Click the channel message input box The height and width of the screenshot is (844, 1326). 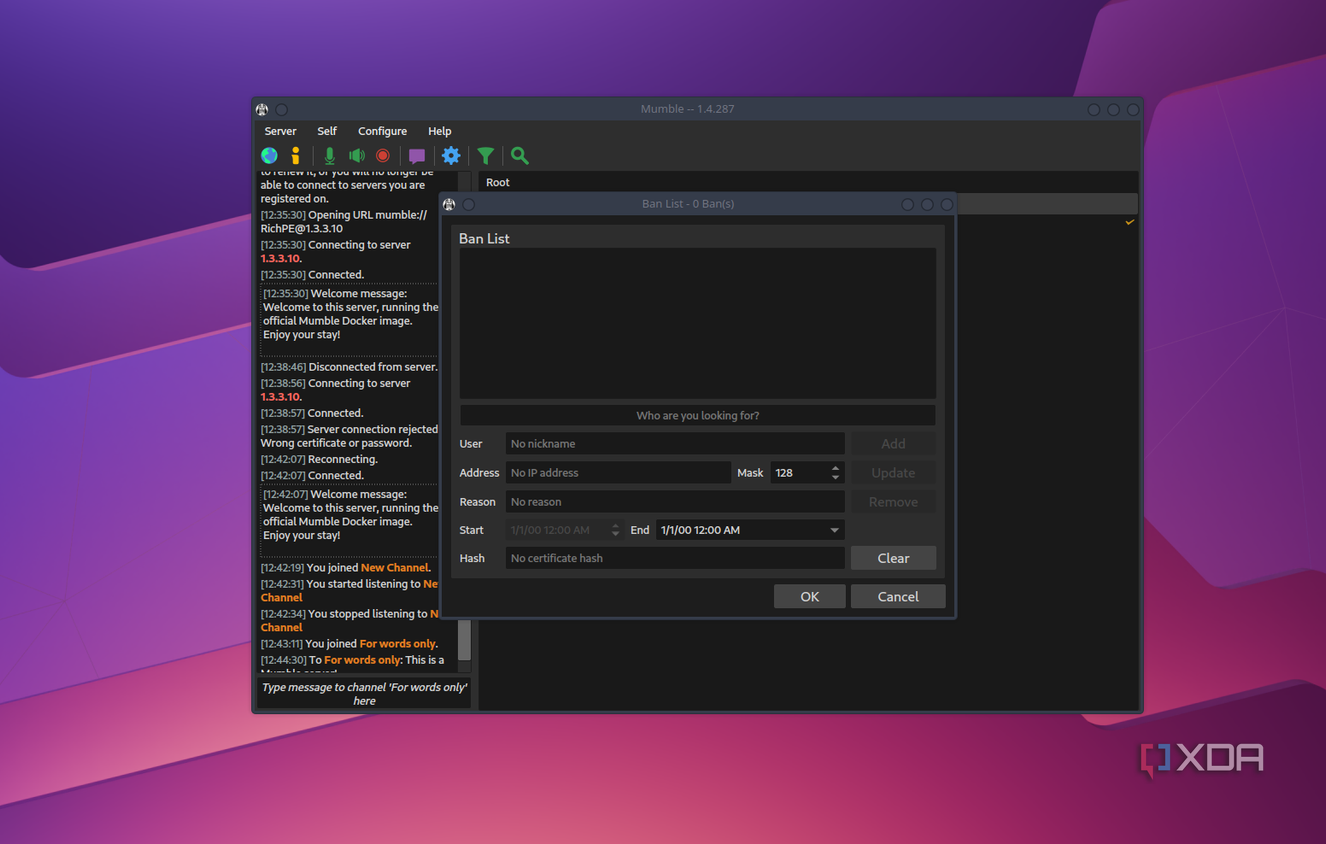[x=364, y=694]
